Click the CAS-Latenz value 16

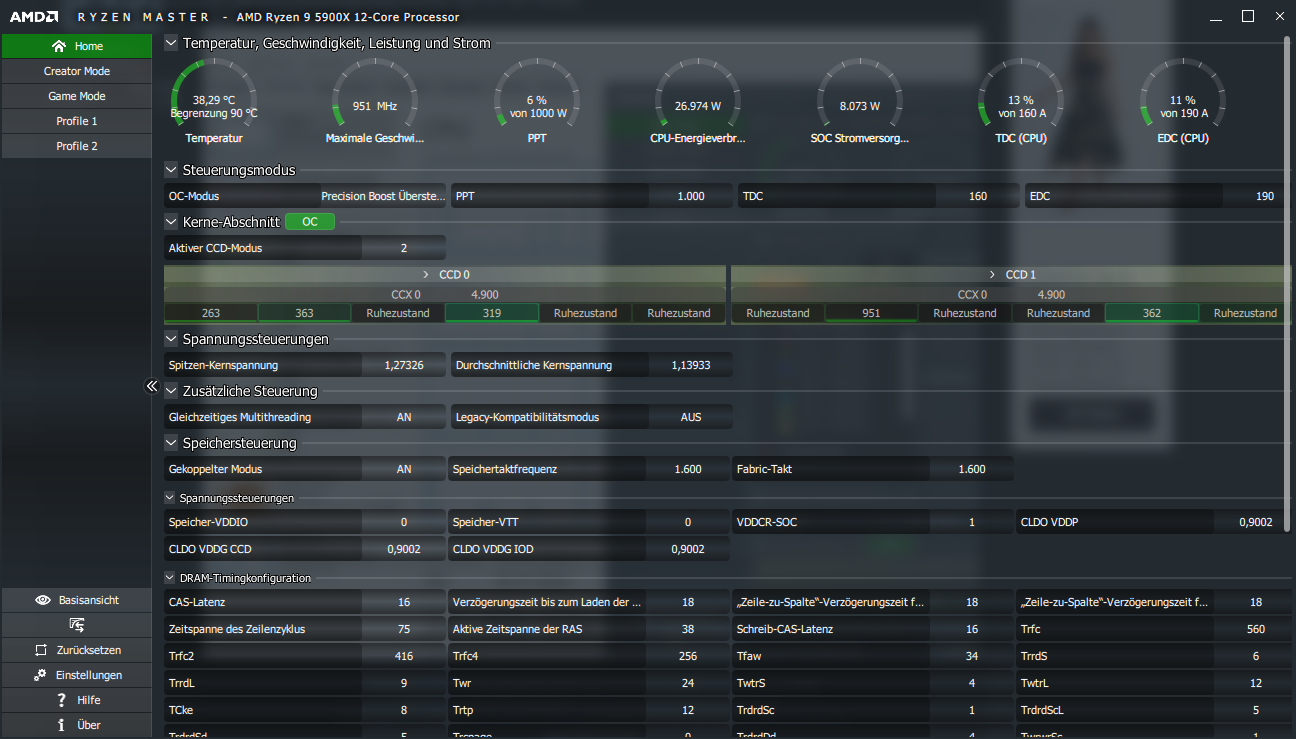click(404, 602)
